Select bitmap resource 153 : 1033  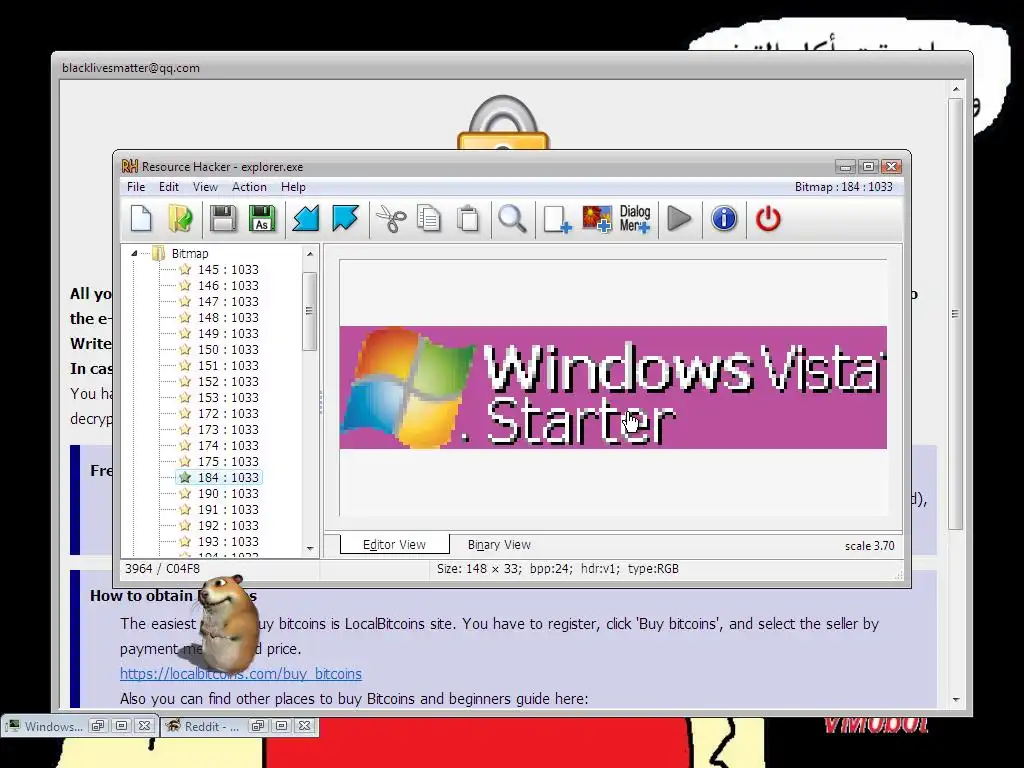pyautogui.click(x=228, y=398)
